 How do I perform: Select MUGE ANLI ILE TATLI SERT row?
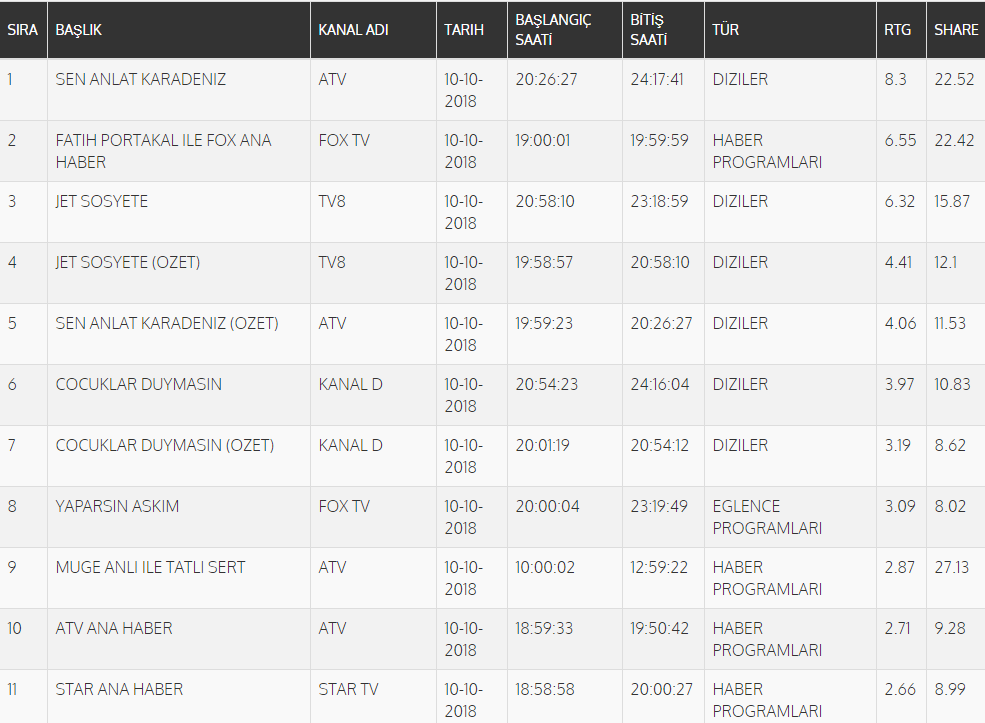(151, 567)
